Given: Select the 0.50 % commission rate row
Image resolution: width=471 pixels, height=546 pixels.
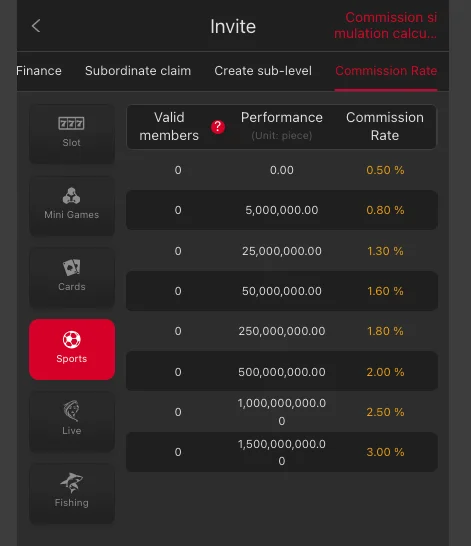Looking at the screenshot, I should (282, 170).
